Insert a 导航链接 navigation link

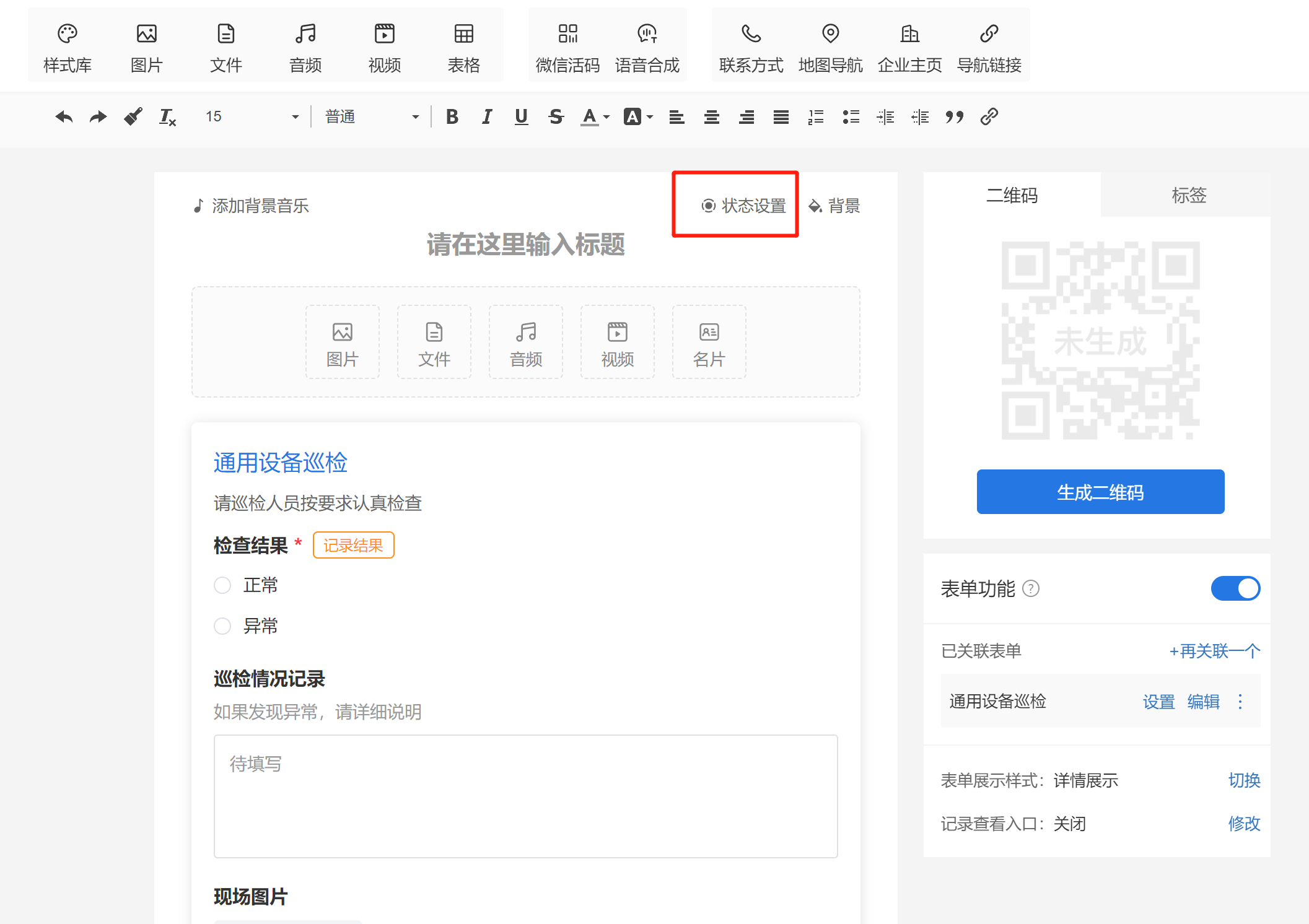pos(989,47)
